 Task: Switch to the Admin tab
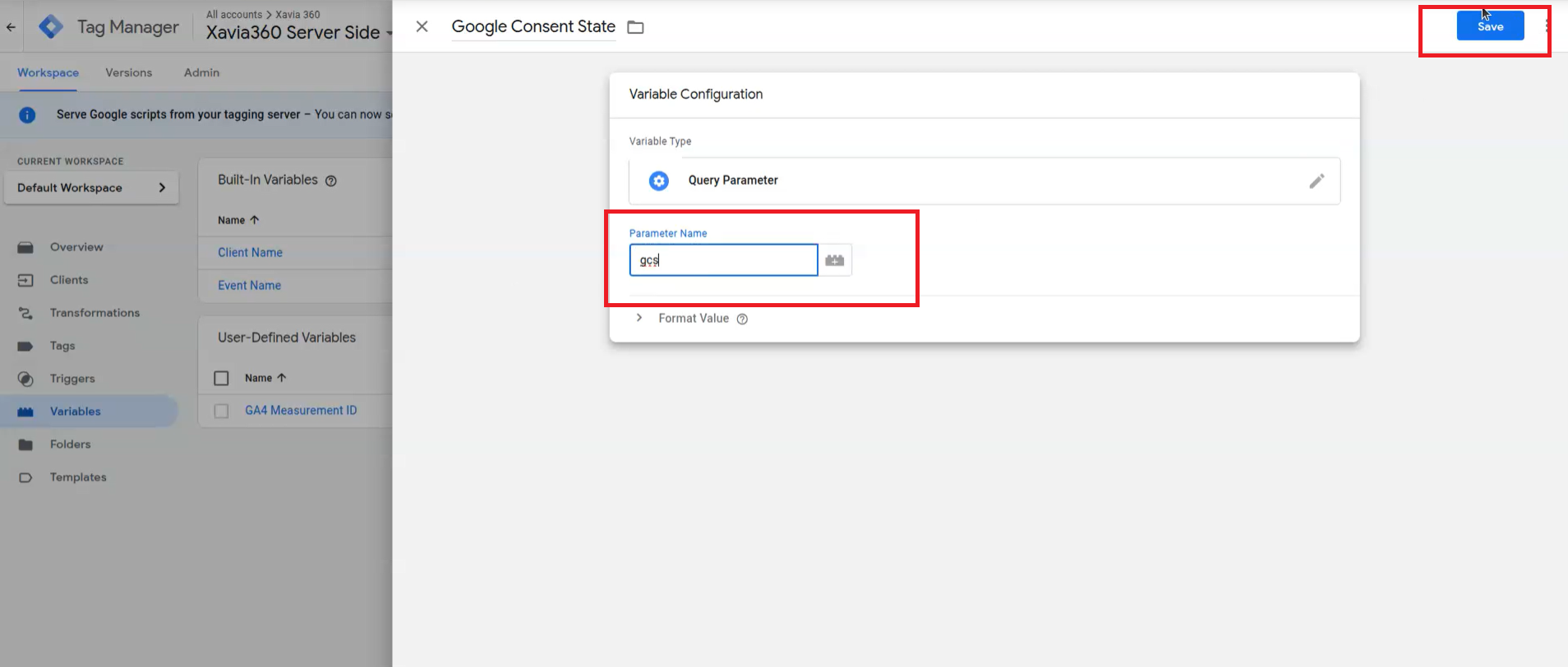202,72
